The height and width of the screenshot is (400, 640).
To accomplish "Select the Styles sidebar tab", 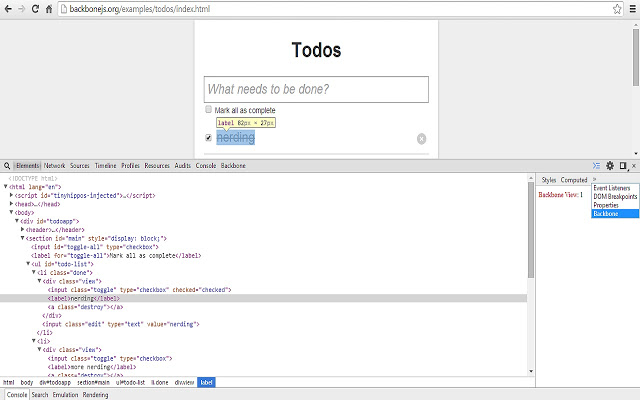I will (549, 180).
